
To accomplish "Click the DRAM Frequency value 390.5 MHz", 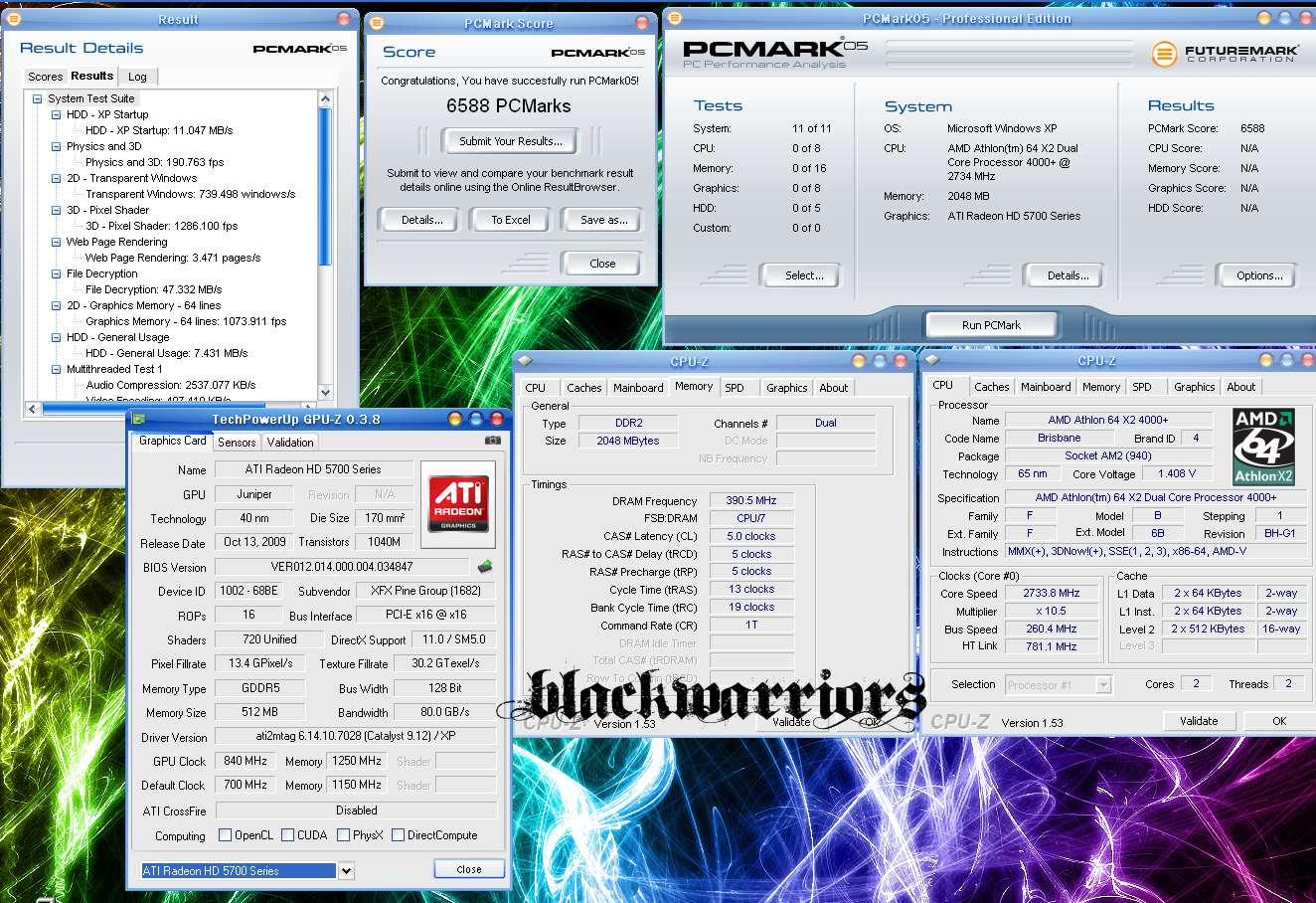I will 751,501.
